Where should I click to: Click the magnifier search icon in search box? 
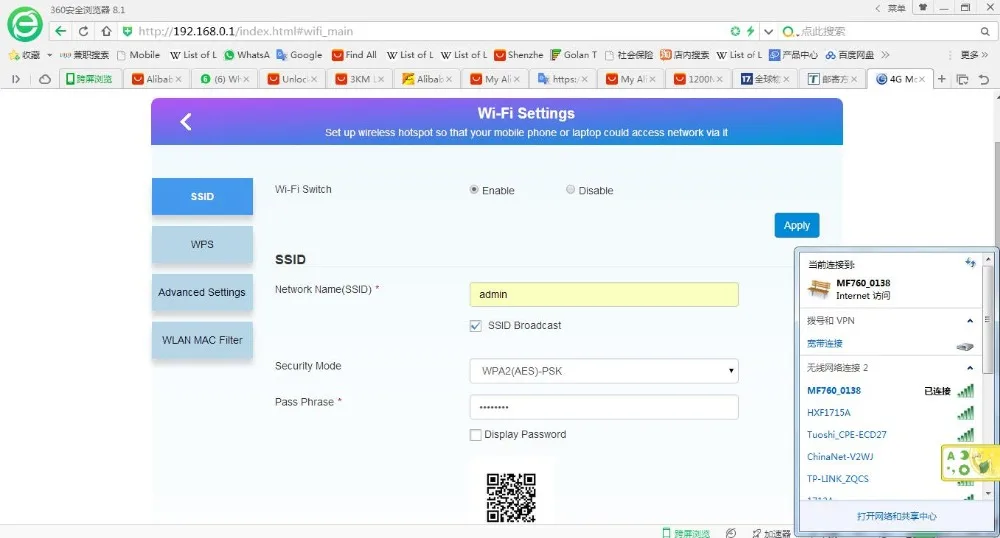coord(985,31)
